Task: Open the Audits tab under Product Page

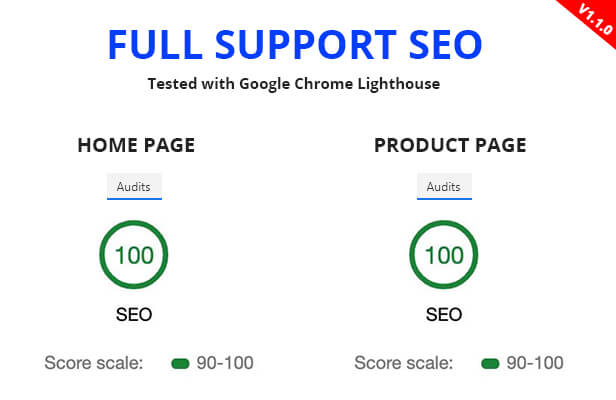Action: pyautogui.click(x=444, y=186)
